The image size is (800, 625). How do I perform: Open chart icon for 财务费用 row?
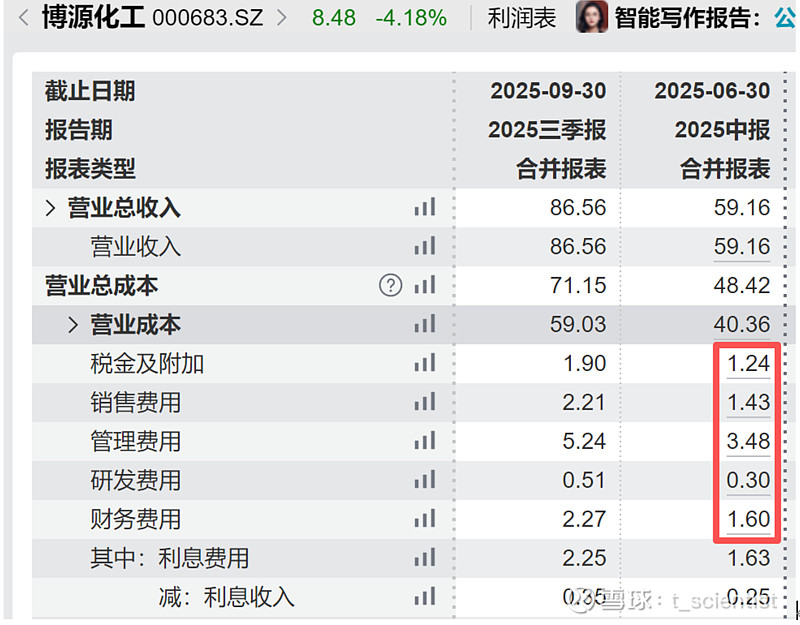[x=425, y=518]
